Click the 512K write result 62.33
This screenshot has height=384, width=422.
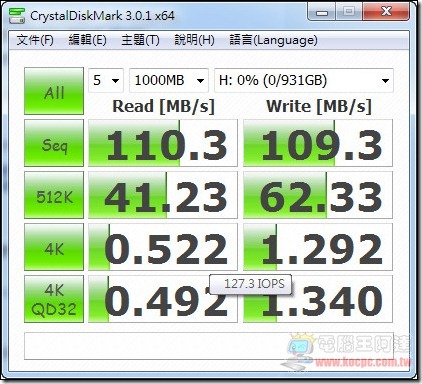[318, 195]
